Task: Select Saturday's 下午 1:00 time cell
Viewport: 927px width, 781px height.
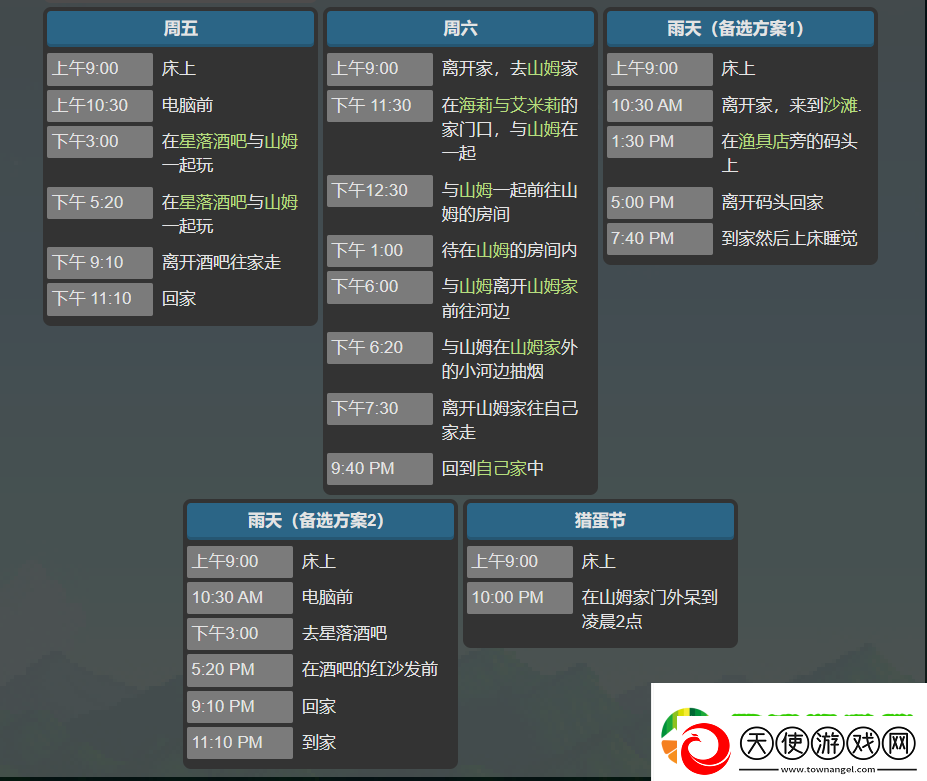Action: pyautogui.click(x=380, y=251)
